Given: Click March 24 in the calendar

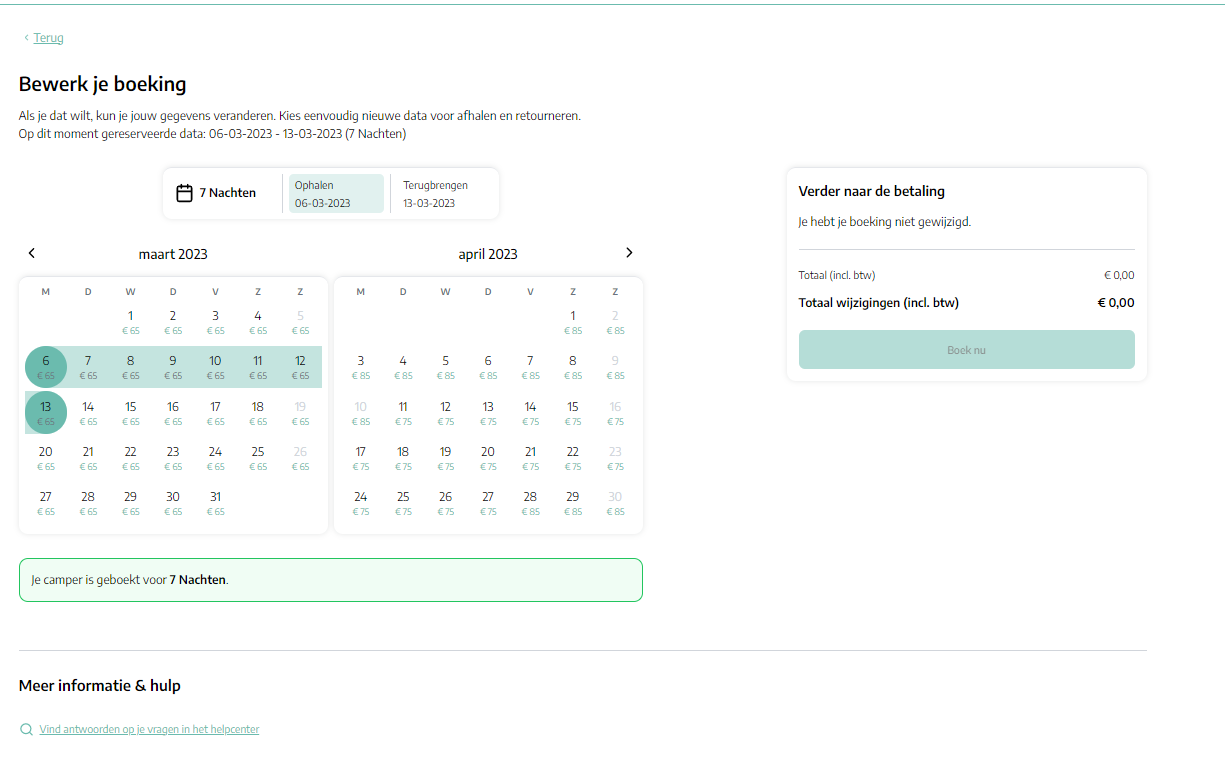Looking at the screenshot, I should 216,458.
